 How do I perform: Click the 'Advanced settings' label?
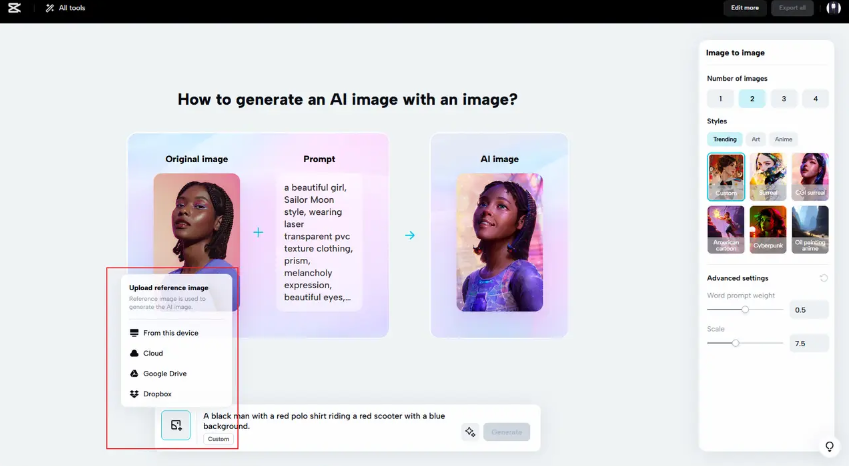[737, 278]
